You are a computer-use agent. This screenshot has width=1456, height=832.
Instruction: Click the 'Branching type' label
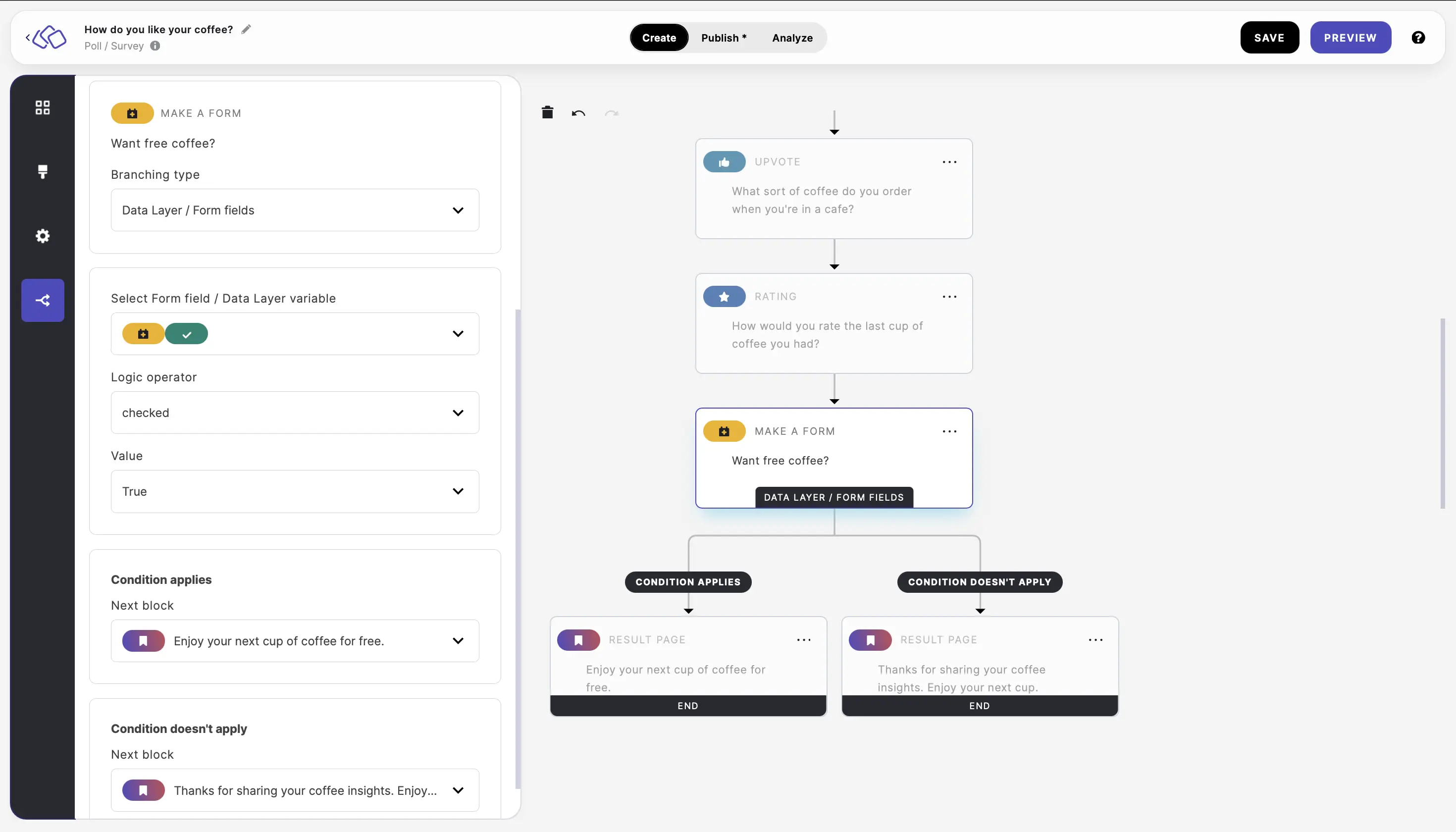click(155, 174)
